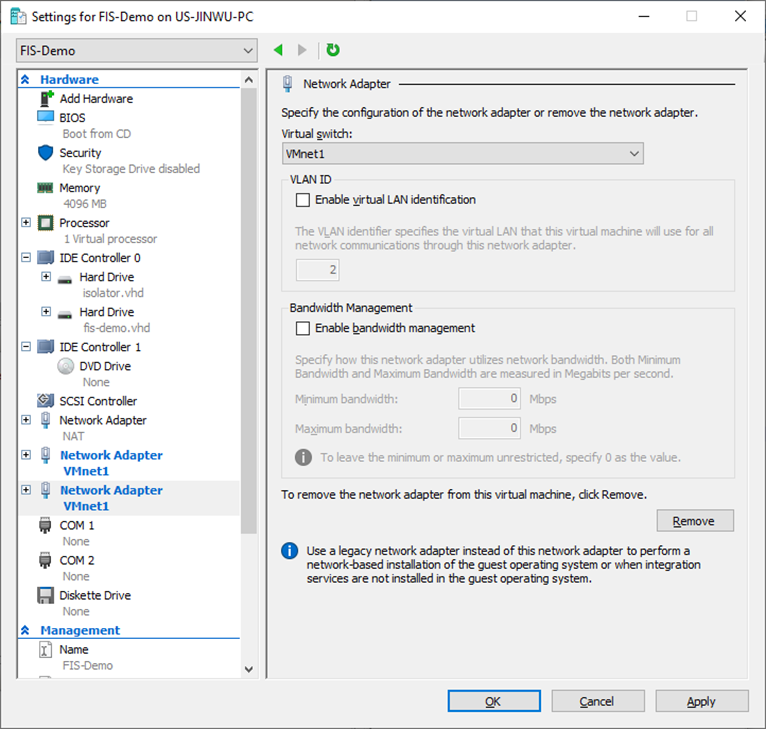Click the isolator.vhd Hard Drive icon
This screenshot has width=766, height=729.
click(x=65, y=279)
